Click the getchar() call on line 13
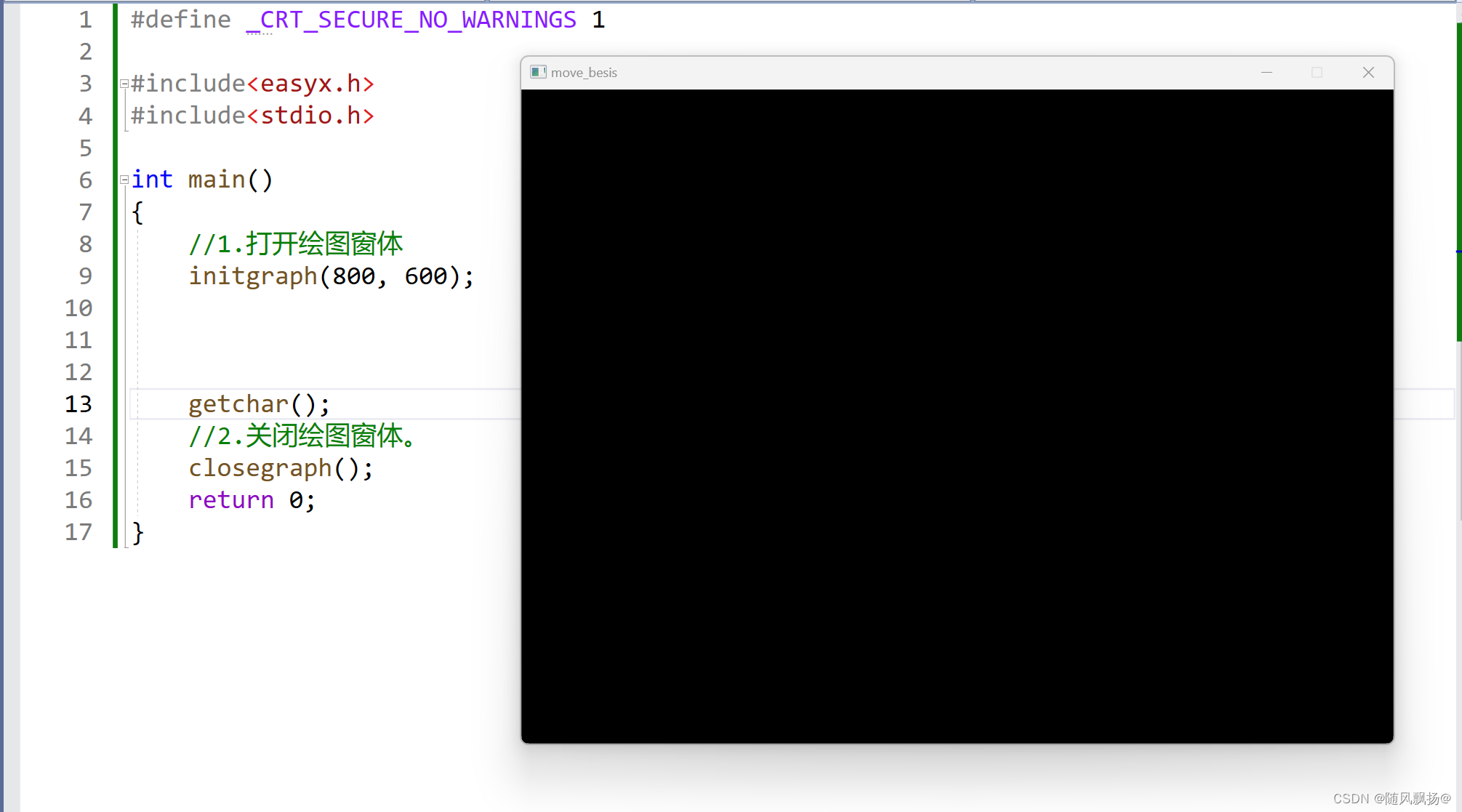 259,404
